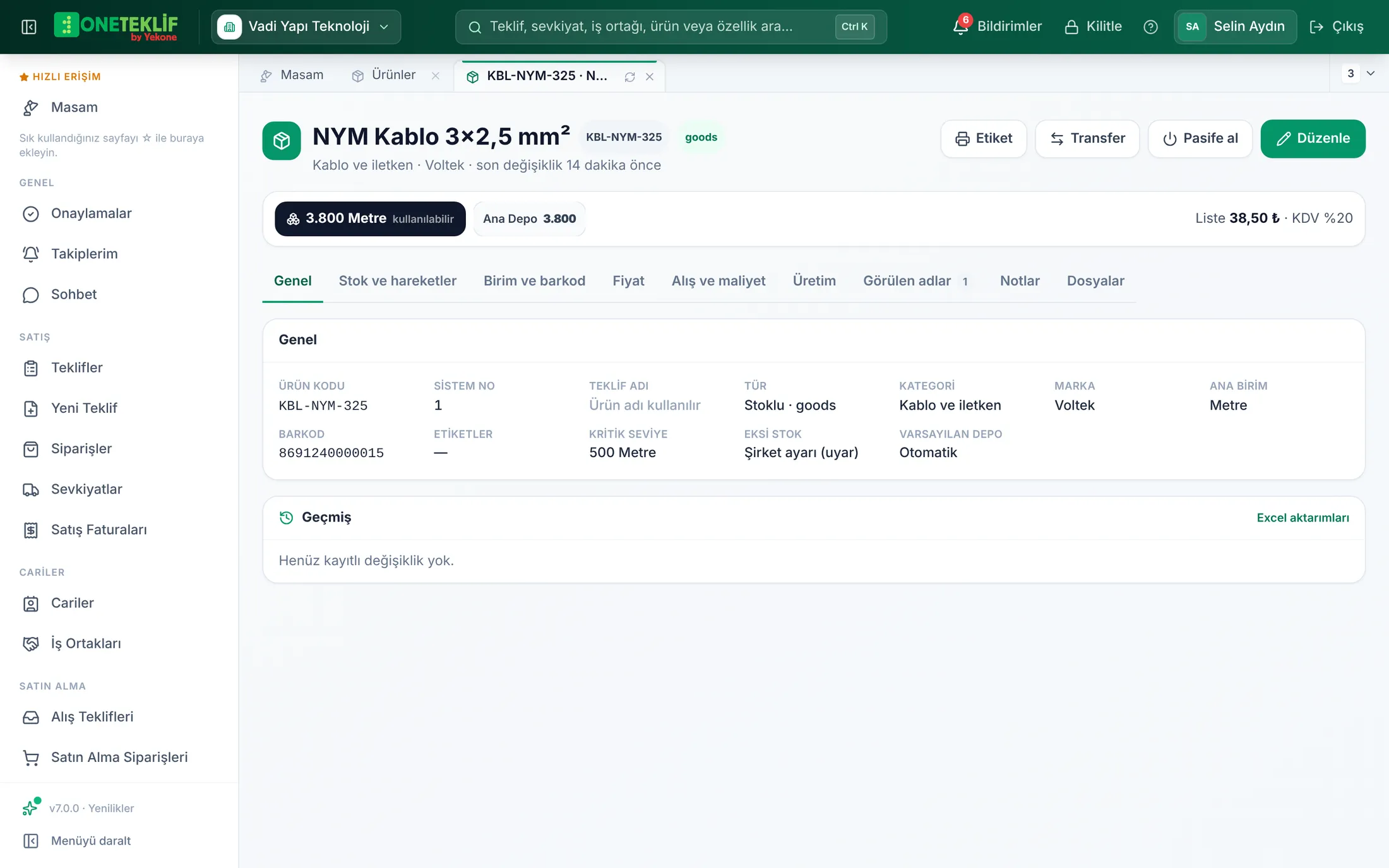Click 3.800 Metre kullanılabilir badge
The width and height of the screenshot is (1389, 868).
click(x=370, y=218)
